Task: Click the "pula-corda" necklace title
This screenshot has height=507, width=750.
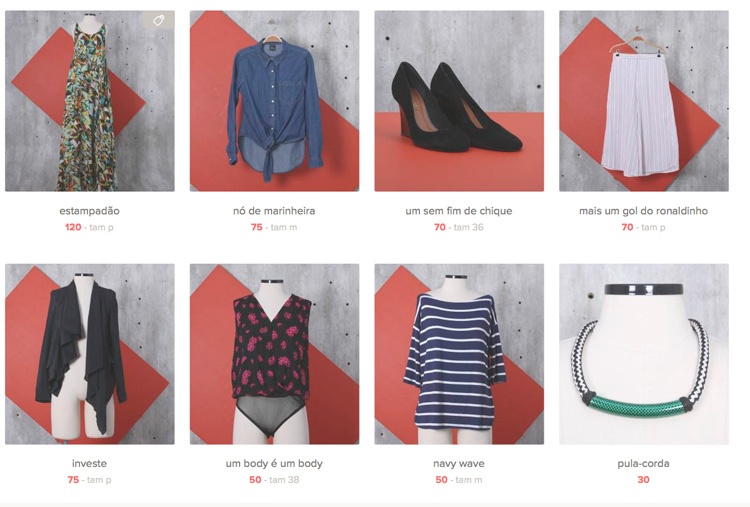Action: 643,463
